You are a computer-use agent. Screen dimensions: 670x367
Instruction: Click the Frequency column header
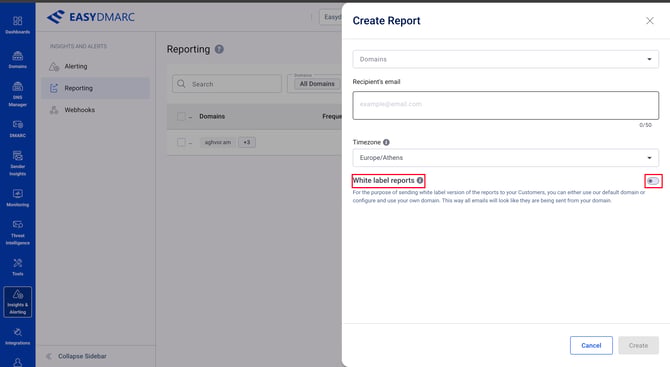(x=332, y=116)
